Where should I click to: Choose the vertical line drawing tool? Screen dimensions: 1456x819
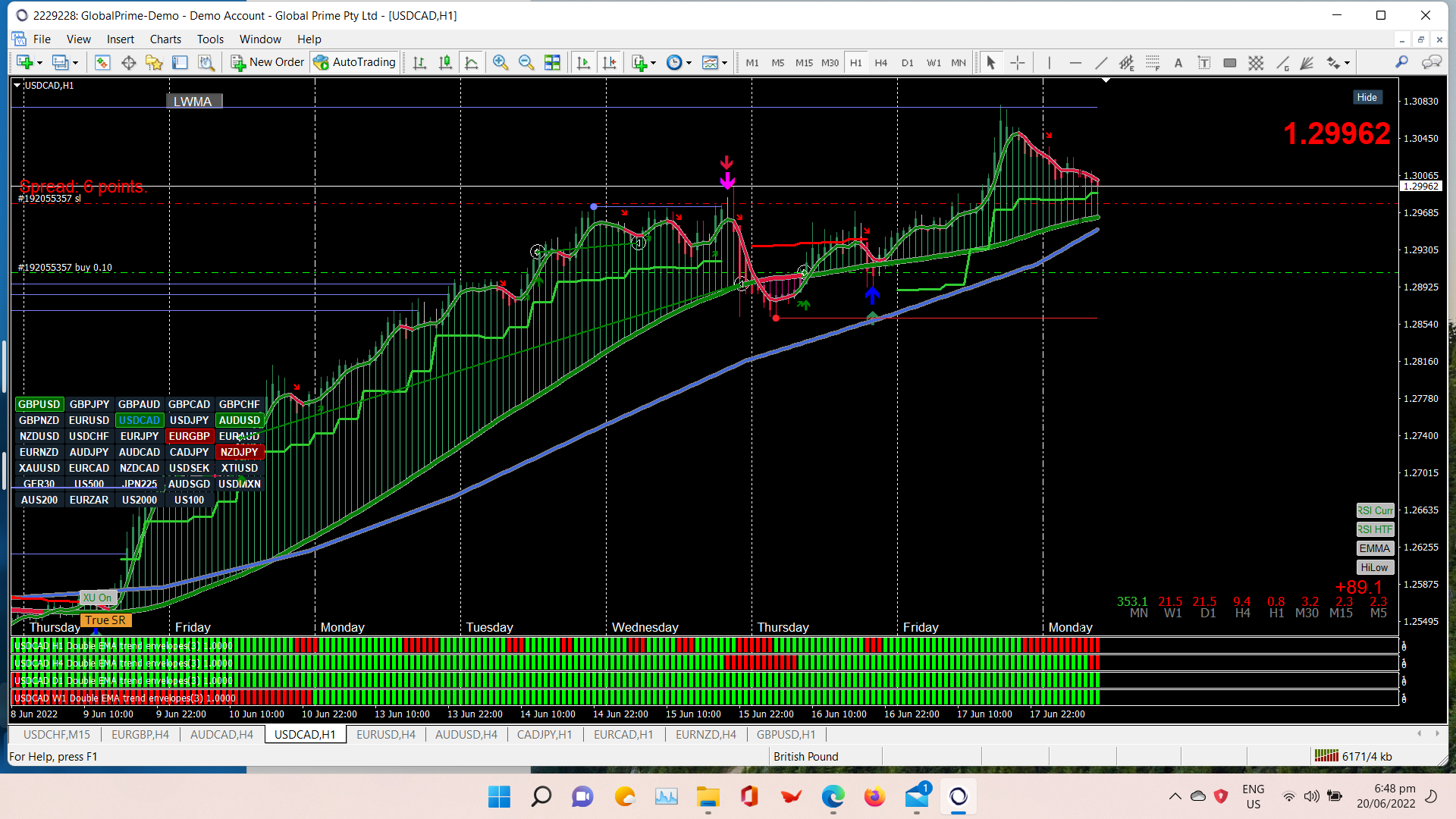click(1050, 63)
